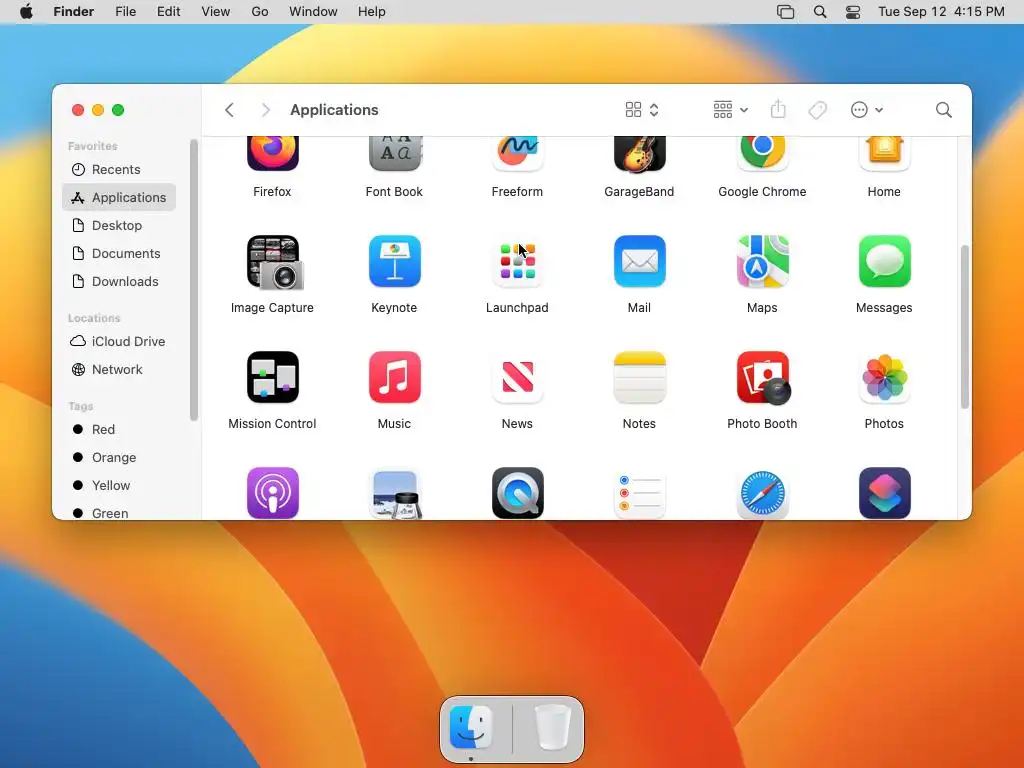Open Network in the sidebar
The image size is (1024, 768).
coord(119,370)
